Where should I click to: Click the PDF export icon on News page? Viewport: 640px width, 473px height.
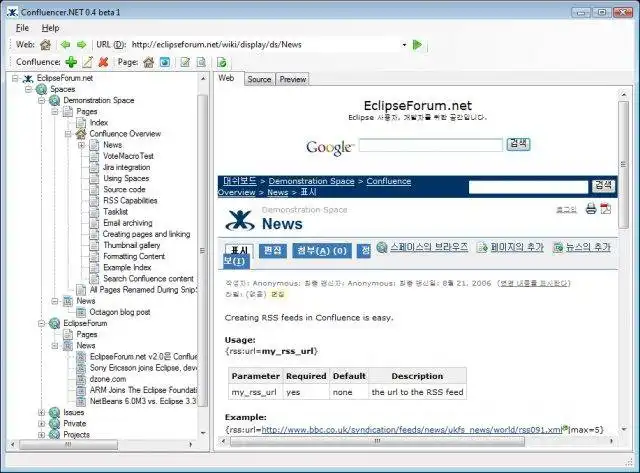(606, 209)
